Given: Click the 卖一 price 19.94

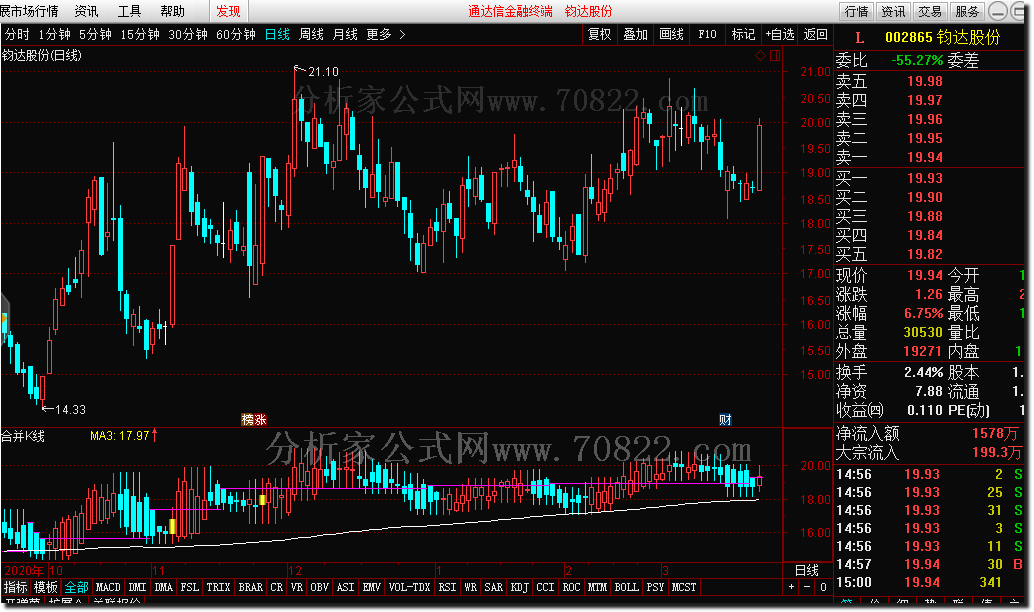Looking at the screenshot, I should point(925,157).
